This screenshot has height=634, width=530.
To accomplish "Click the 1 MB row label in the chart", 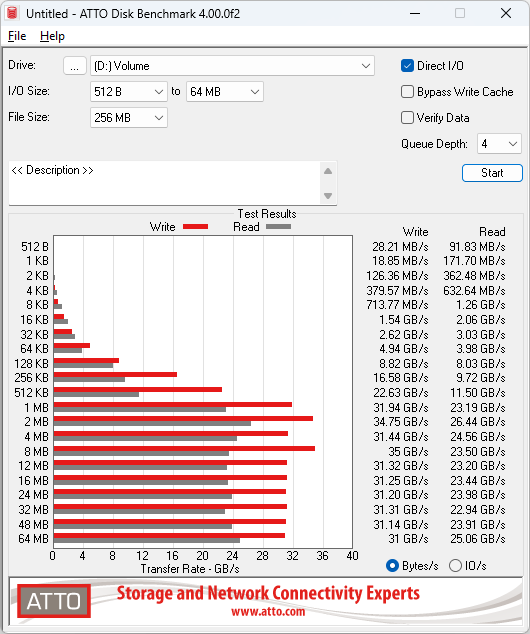I will point(36,408).
